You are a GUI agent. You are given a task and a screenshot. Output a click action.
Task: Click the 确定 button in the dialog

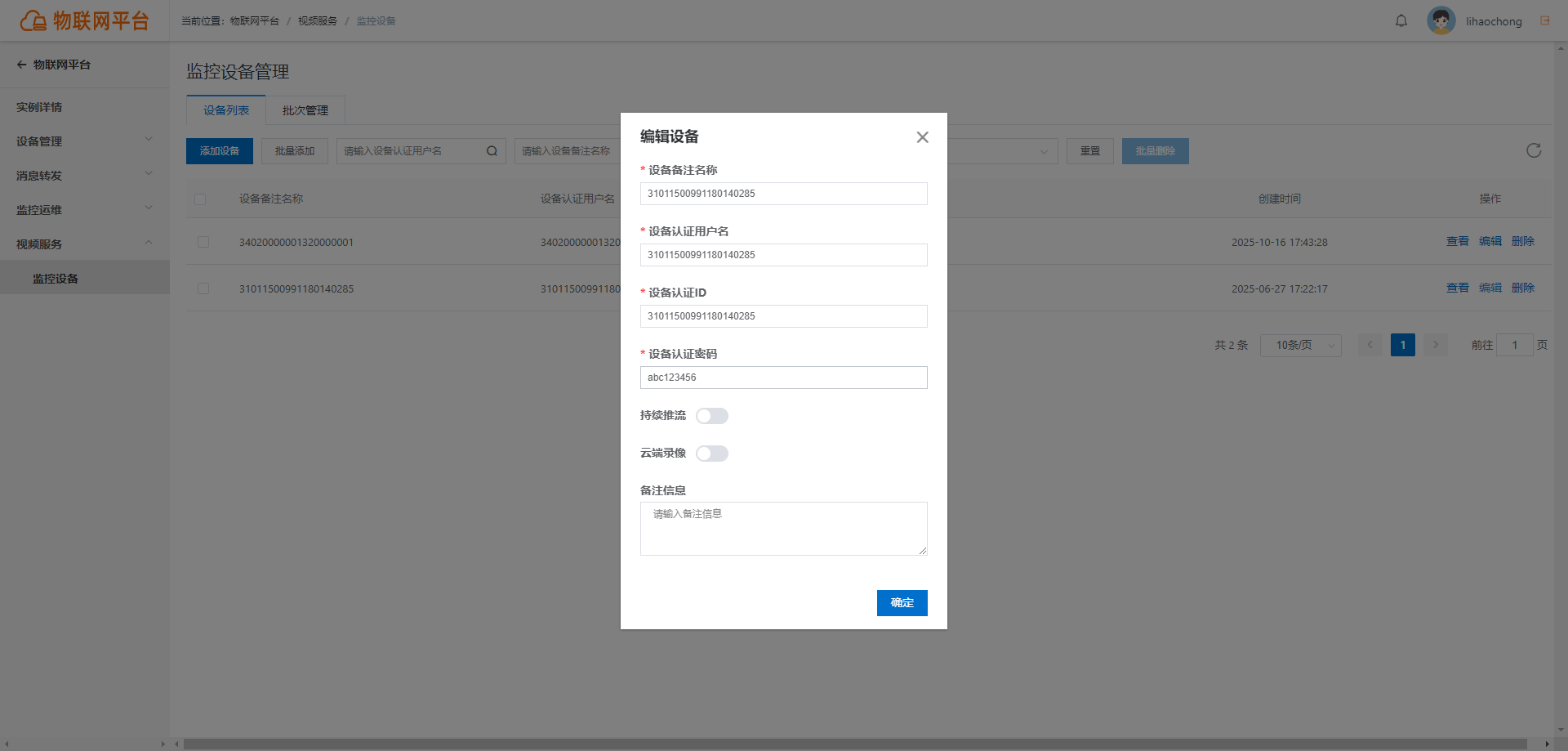coord(902,603)
